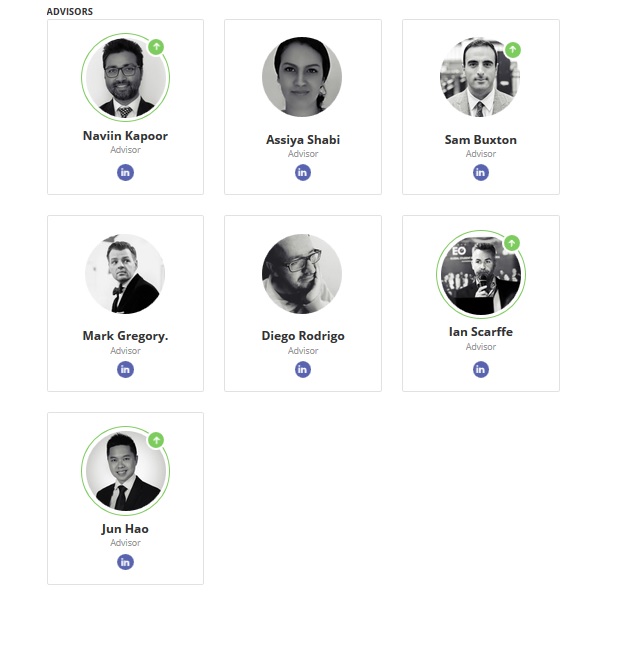Image resolution: width=638 pixels, height=652 pixels.
Task: Open Assiya Shabi's LinkedIn icon
Action: click(303, 172)
